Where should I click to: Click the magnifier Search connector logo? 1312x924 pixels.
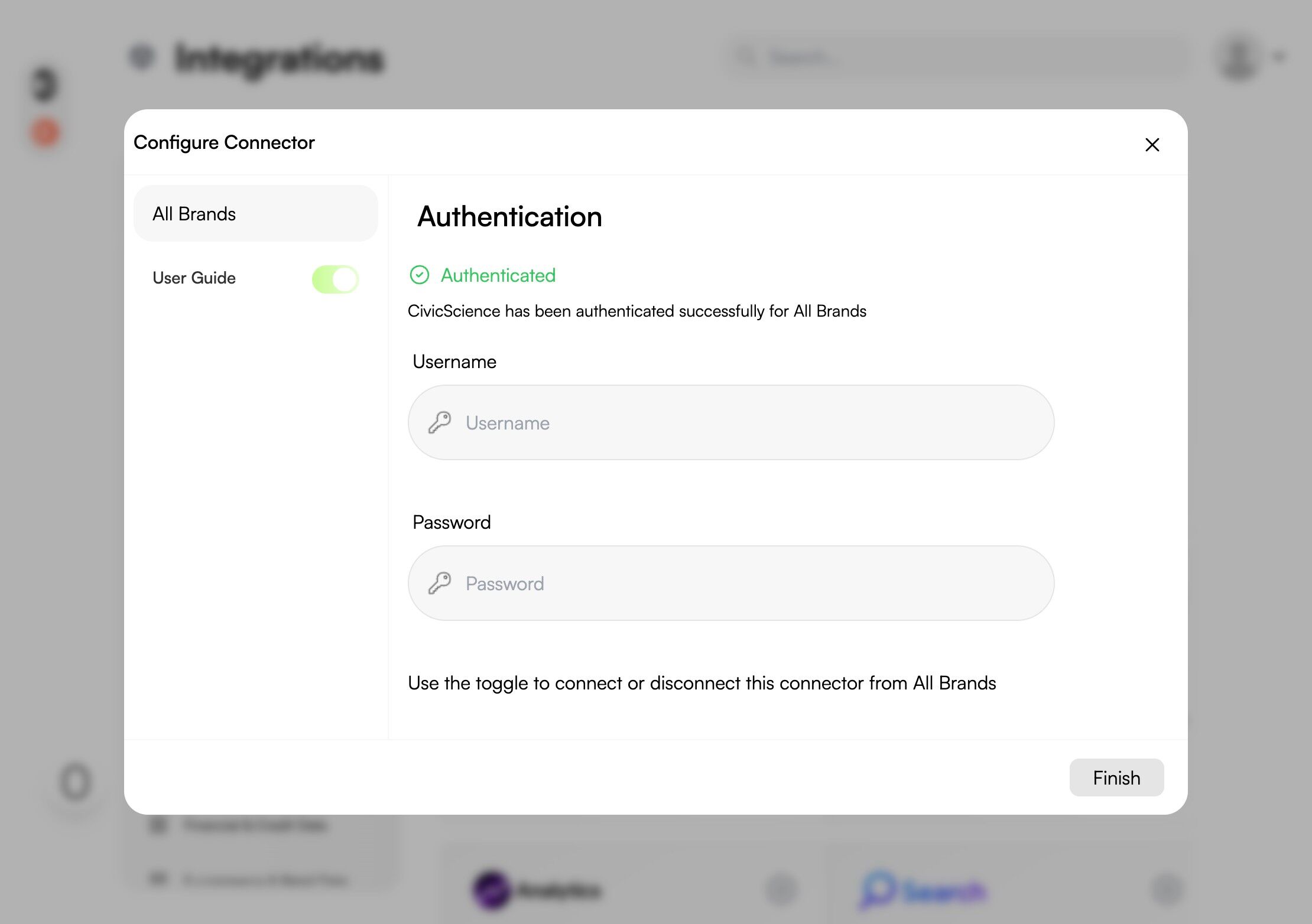click(x=878, y=889)
